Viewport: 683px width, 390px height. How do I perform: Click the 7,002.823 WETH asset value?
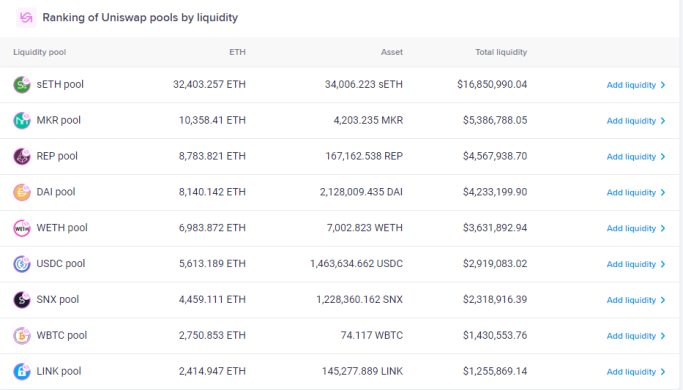tap(365, 228)
